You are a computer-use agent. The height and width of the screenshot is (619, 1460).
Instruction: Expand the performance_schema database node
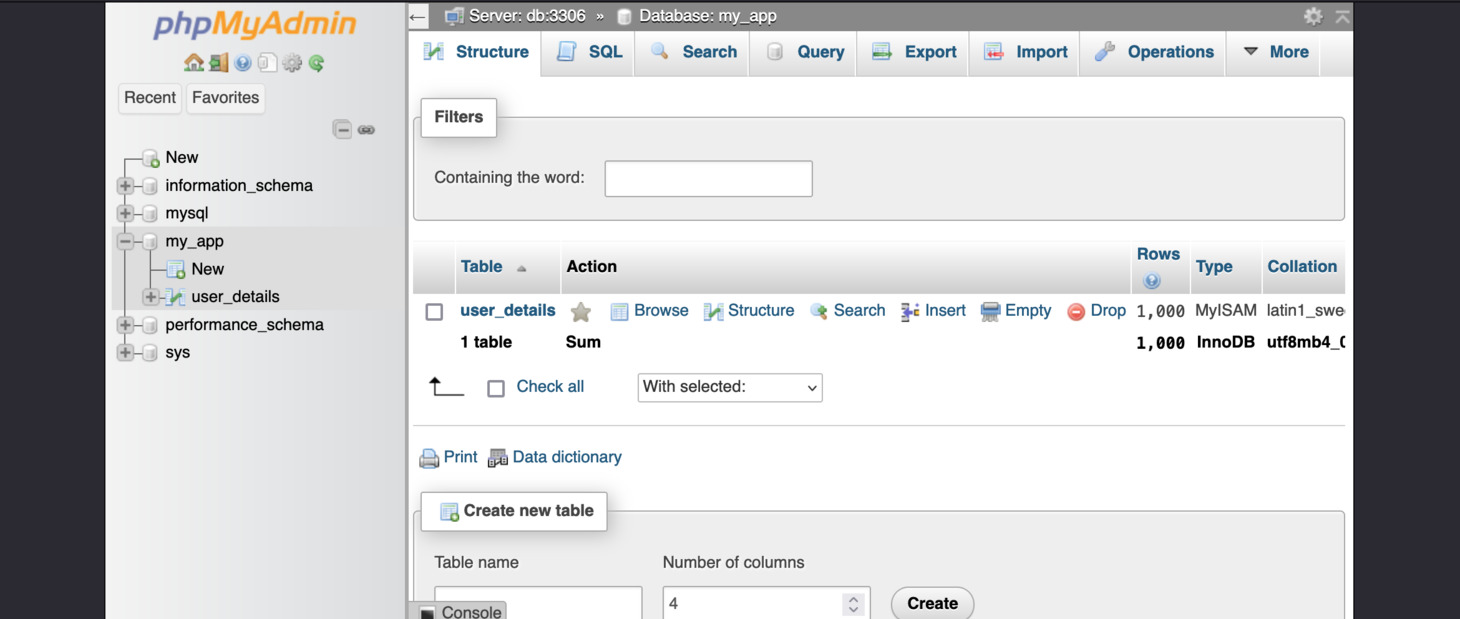(x=125, y=325)
